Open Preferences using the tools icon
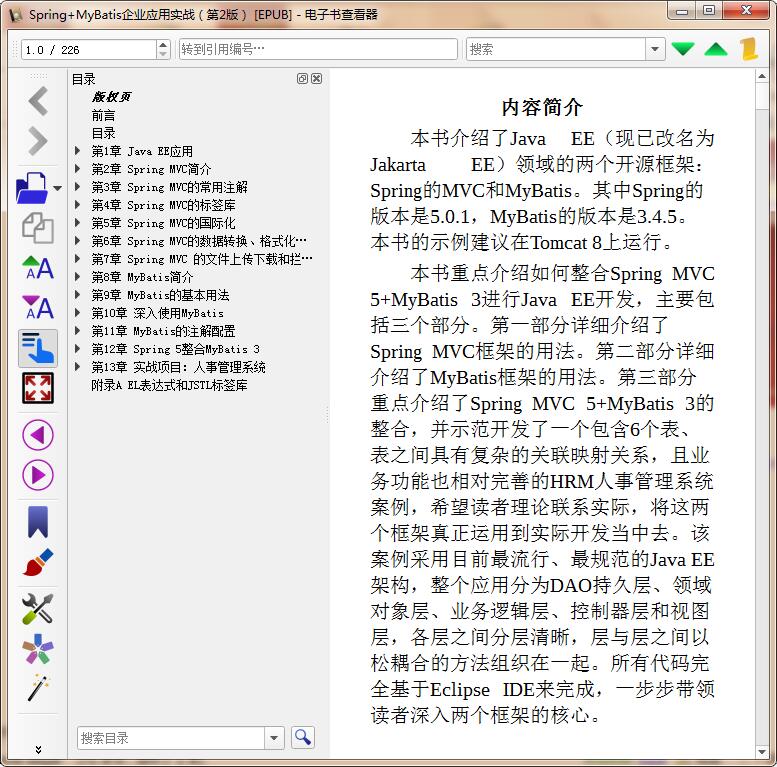Image resolution: width=777 pixels, height=767 pixels. coord(38,609)
